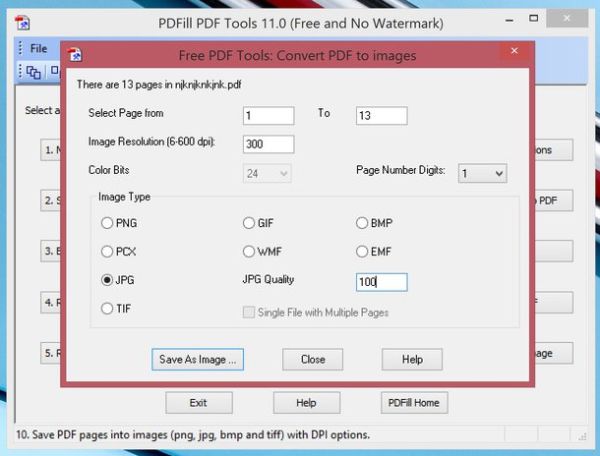The image size is (600, 456).
Task: Close the Convert PDF dialog via Close button
Action: (313, 359)
